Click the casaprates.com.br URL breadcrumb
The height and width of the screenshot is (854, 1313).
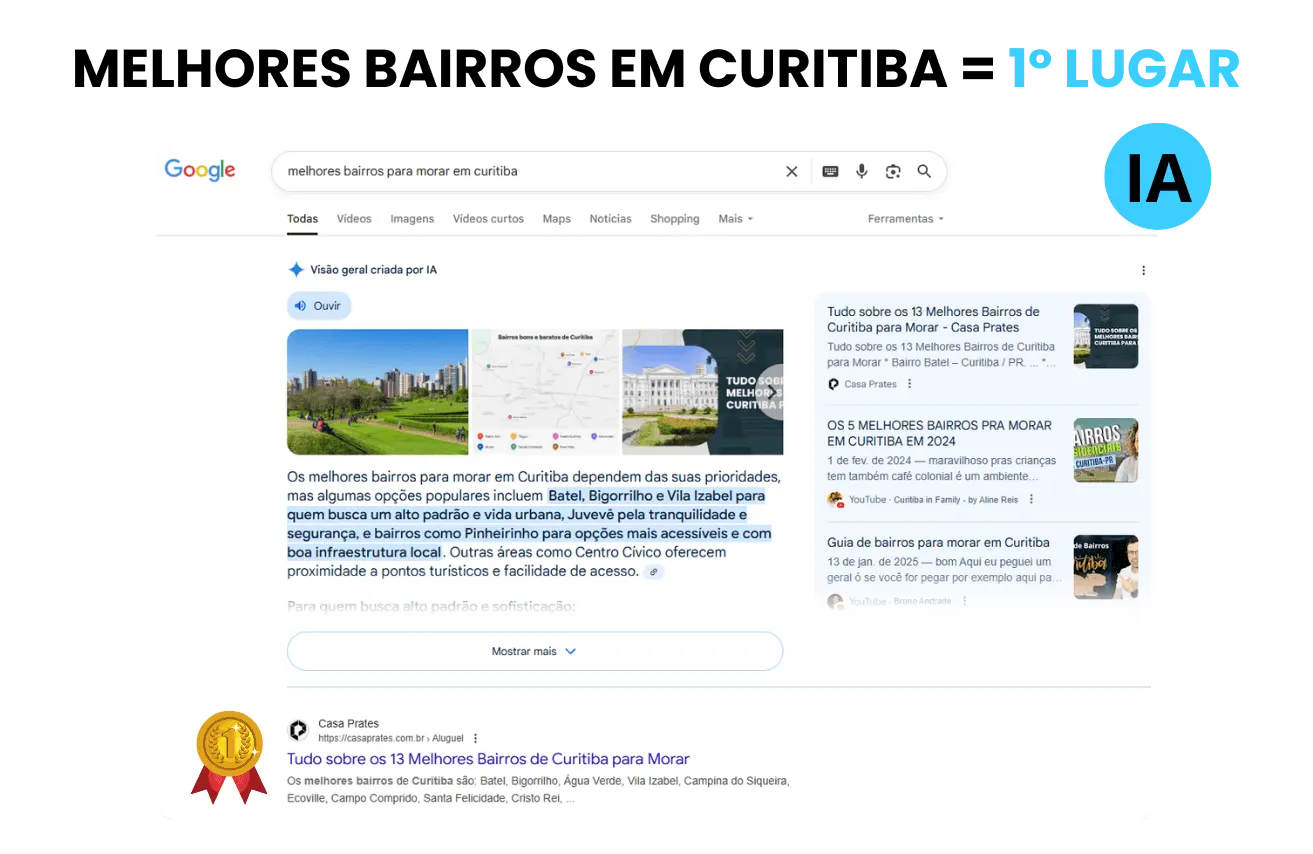pos(391,738)
